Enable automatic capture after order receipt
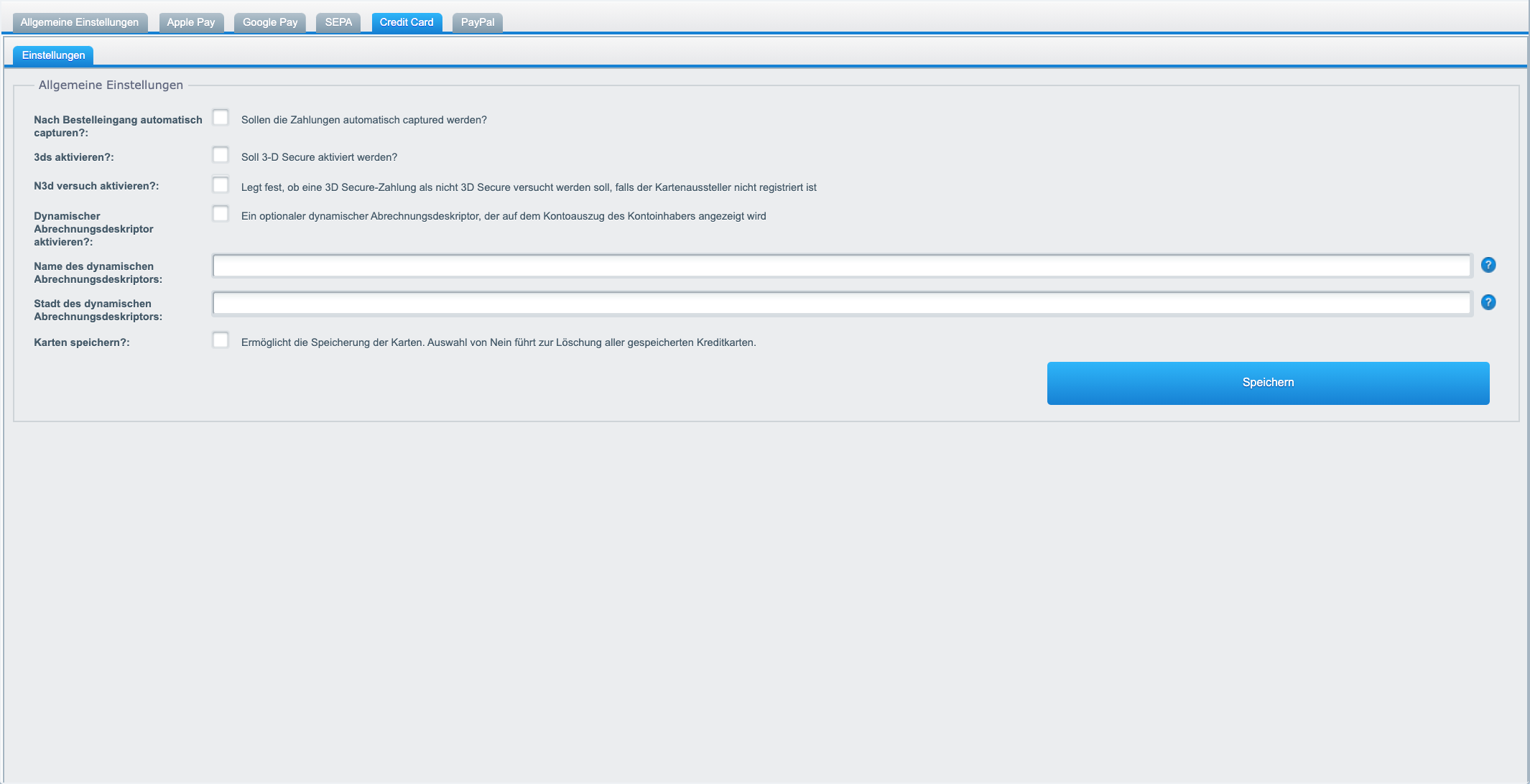 [221, 117]
